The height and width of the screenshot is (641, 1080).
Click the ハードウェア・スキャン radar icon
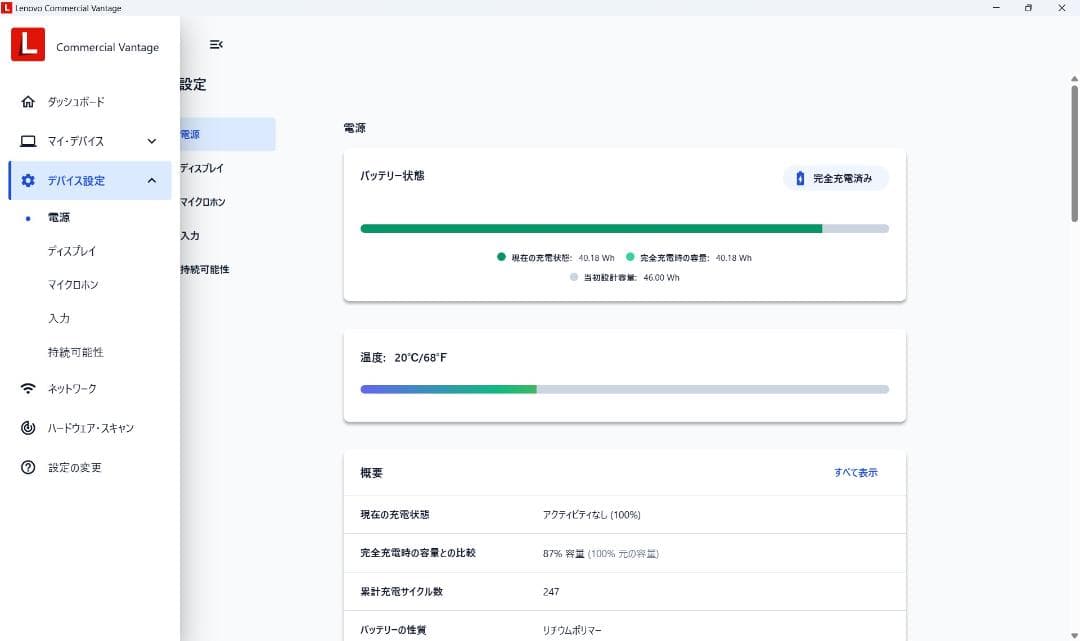[28, 428]
